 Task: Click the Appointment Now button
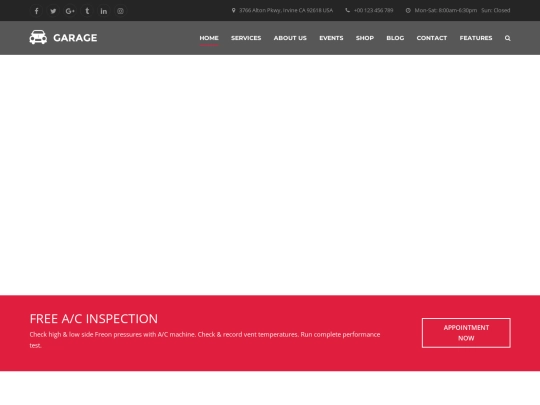466,333
